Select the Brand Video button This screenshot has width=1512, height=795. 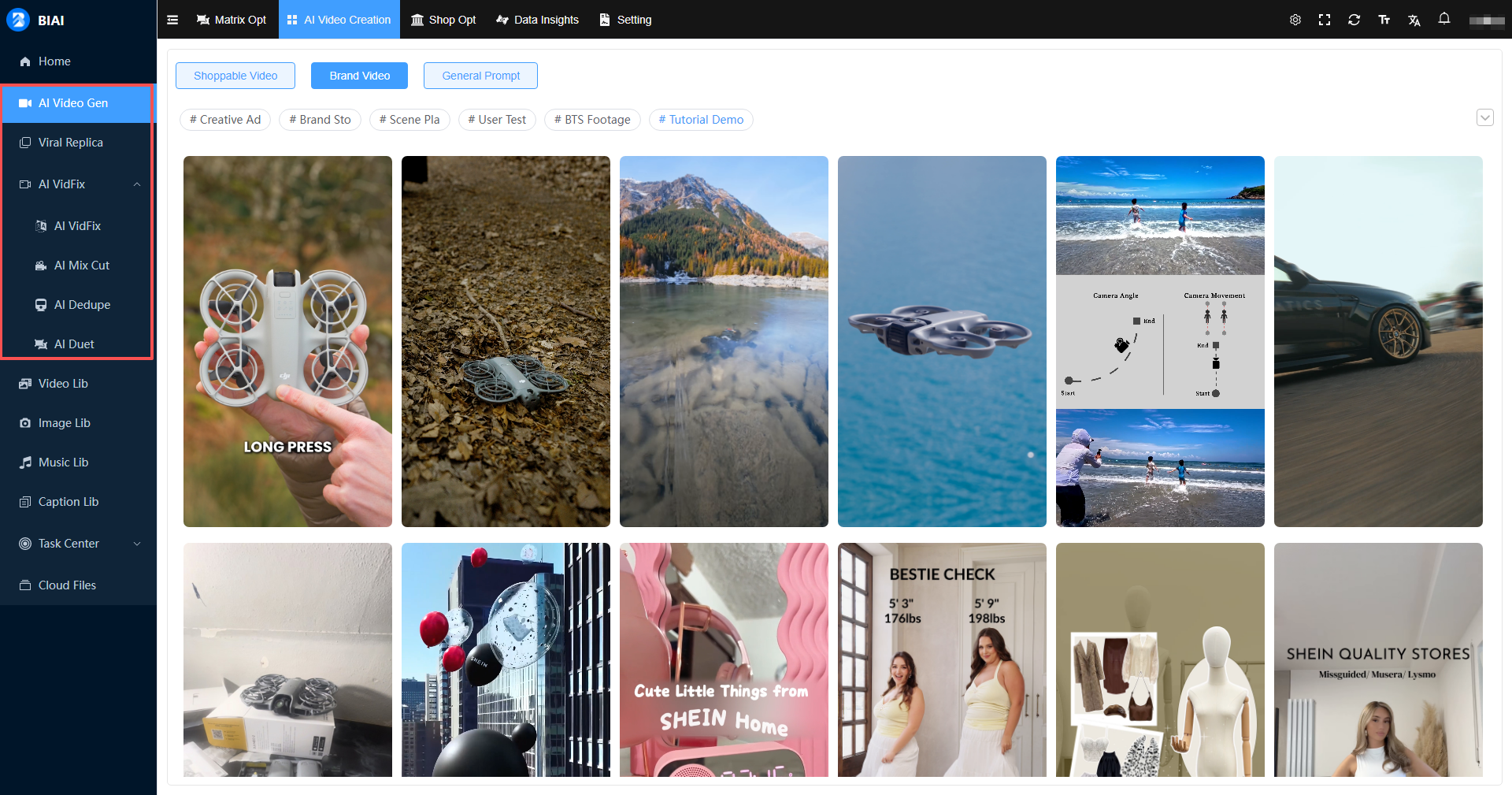coord(360,76)
